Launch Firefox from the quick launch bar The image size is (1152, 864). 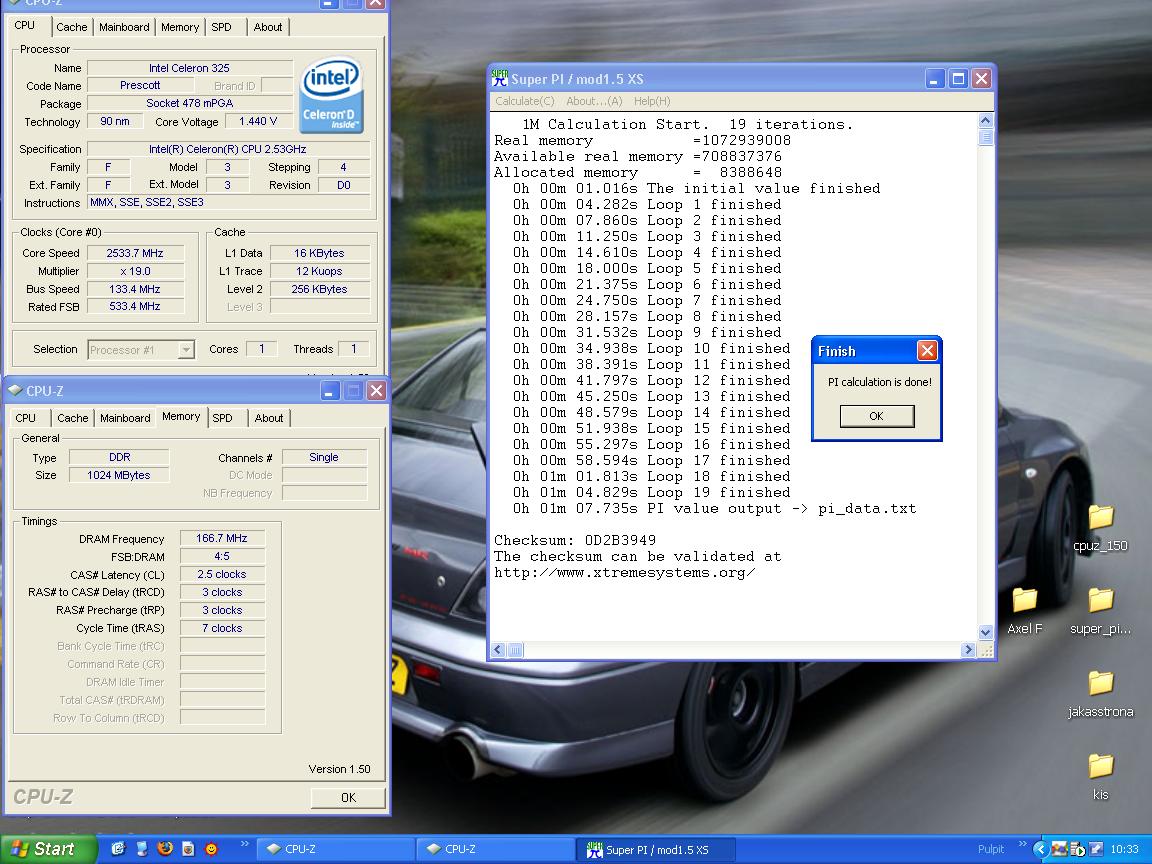(164, 849)
